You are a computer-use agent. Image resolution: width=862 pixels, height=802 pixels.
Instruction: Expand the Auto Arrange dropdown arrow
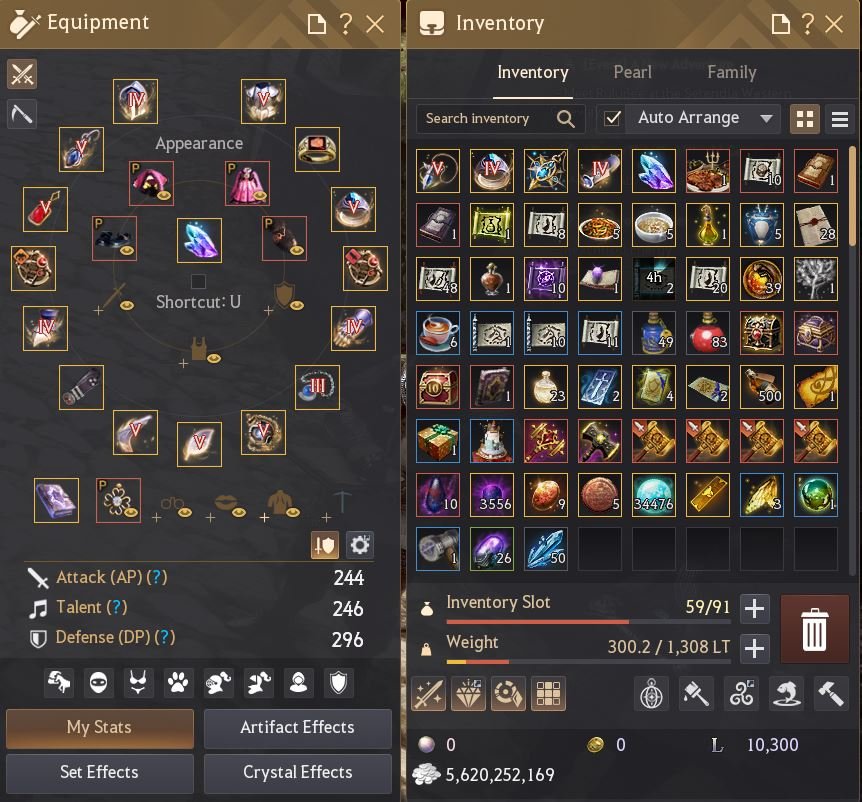pos(766,118)
